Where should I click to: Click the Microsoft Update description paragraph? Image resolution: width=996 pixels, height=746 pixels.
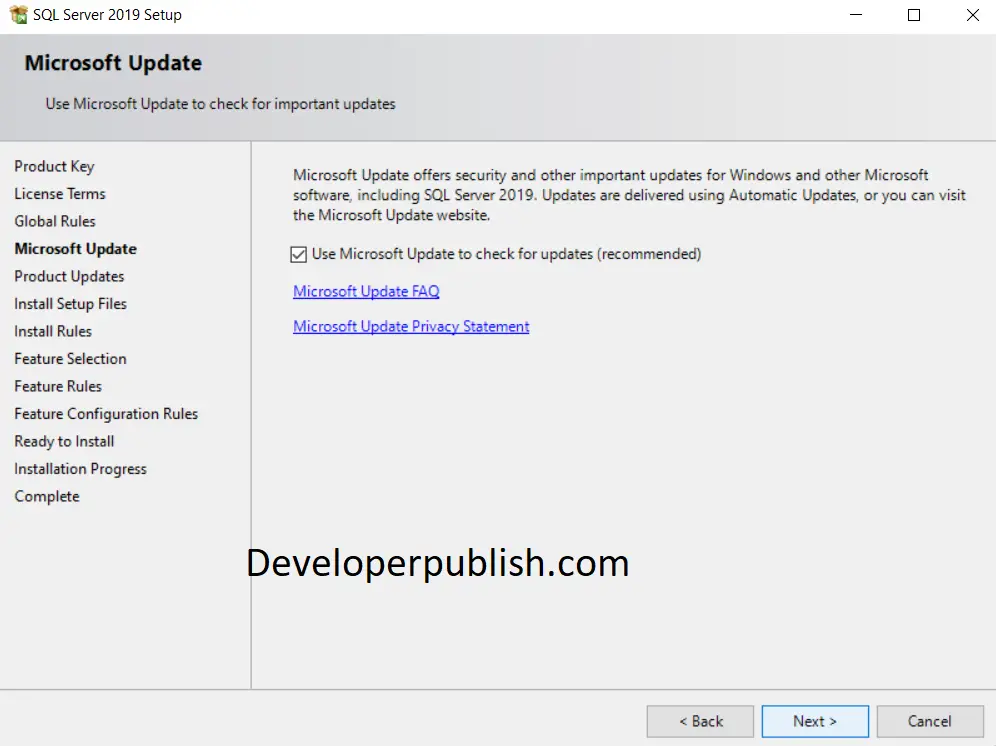[x=629, y=194]
